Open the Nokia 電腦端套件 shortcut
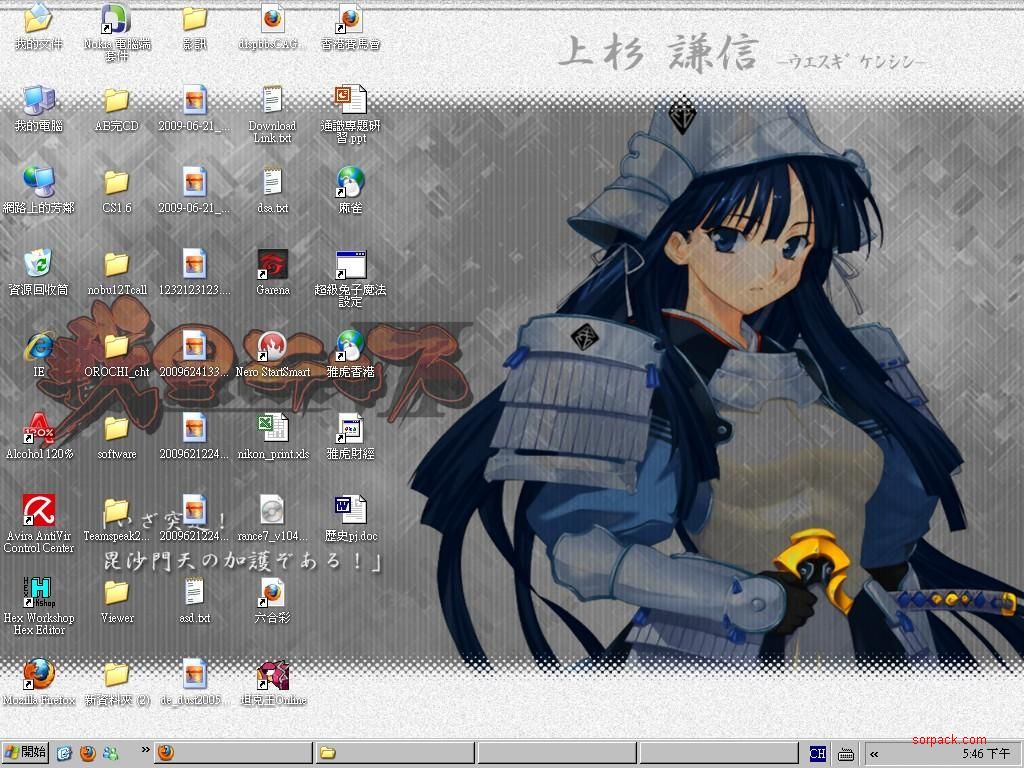Screen dimensions: 1024x768 point(116,20)
